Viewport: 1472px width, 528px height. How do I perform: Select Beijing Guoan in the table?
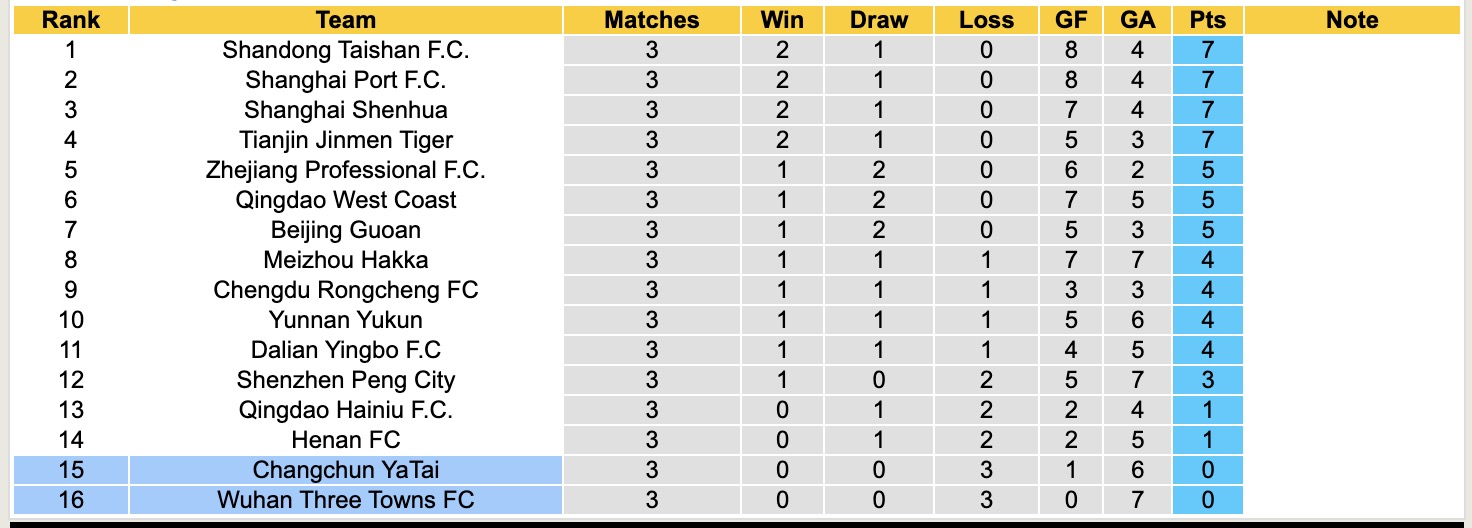tap(345, 230)
